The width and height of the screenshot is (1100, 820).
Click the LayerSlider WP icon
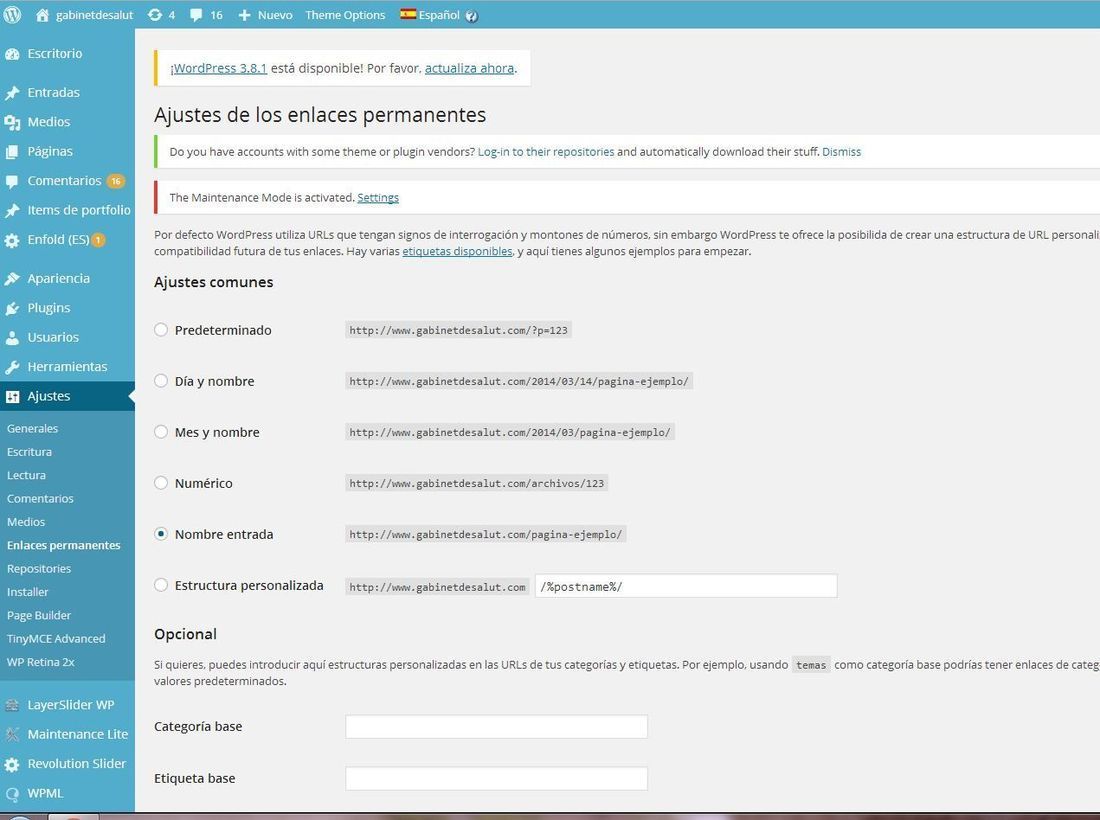click(12, 705)
